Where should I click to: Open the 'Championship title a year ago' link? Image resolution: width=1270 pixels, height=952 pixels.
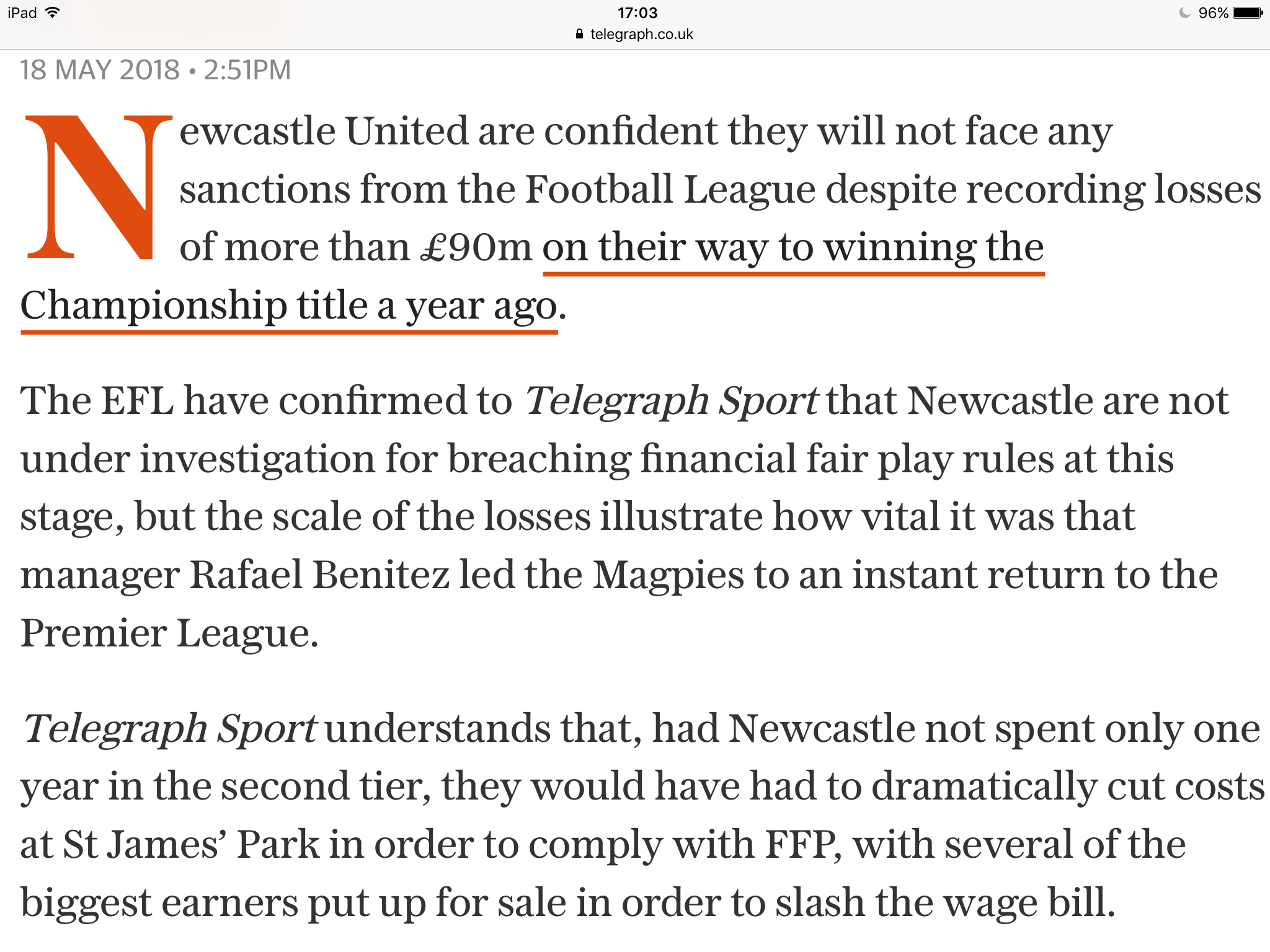click(289, 306)
